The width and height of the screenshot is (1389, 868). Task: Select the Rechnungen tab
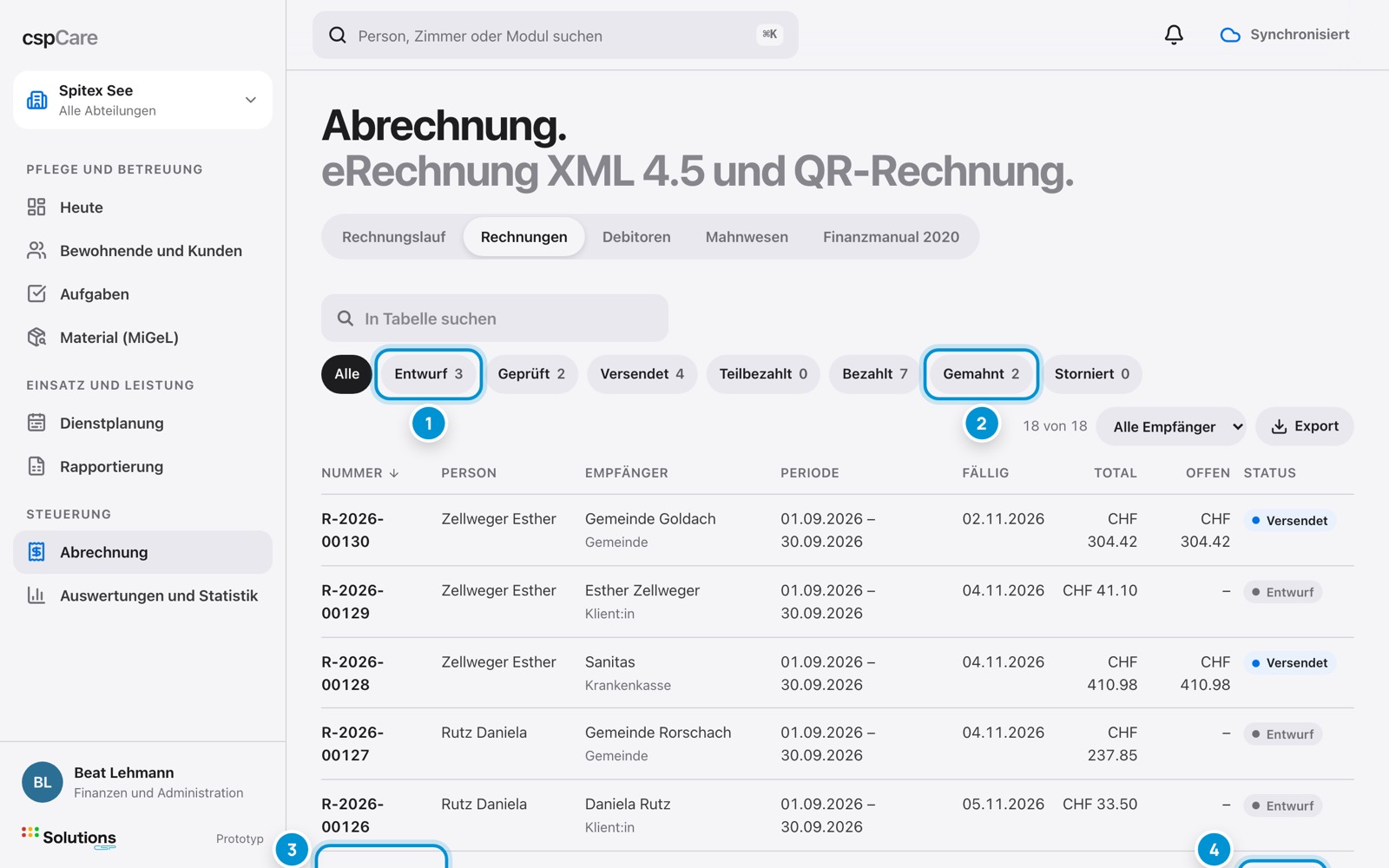click(523, 237)
